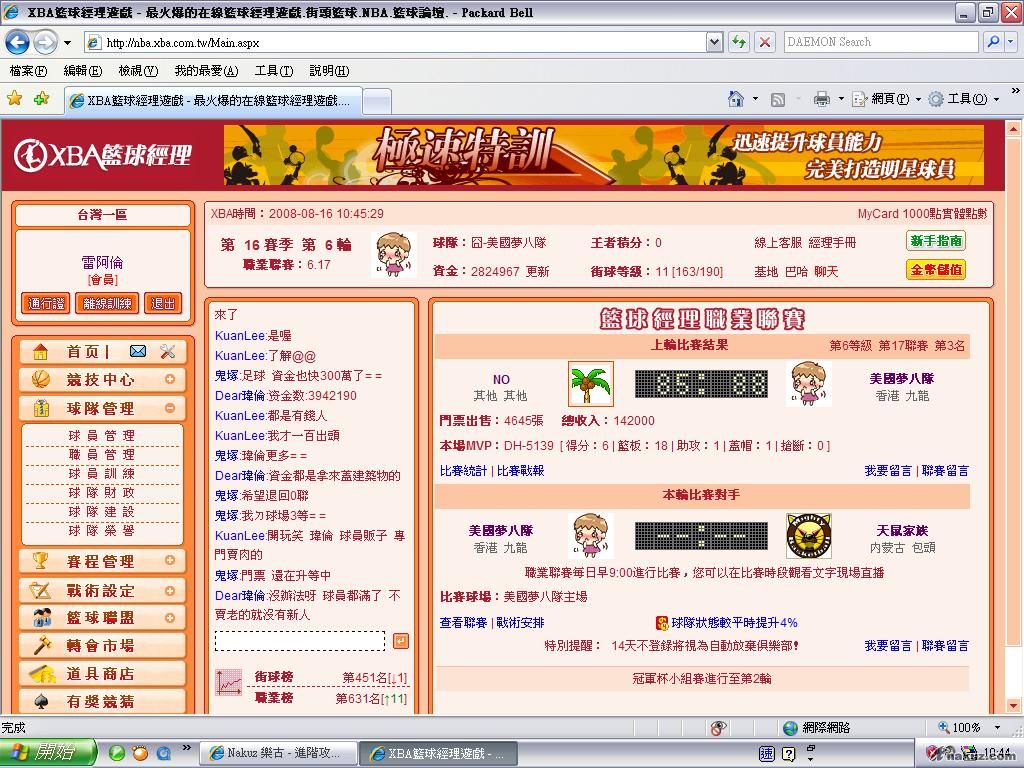The image size is (1024, 768).
Task: Click the privacy icon in the IE status bar
Action: coord(718,728)
